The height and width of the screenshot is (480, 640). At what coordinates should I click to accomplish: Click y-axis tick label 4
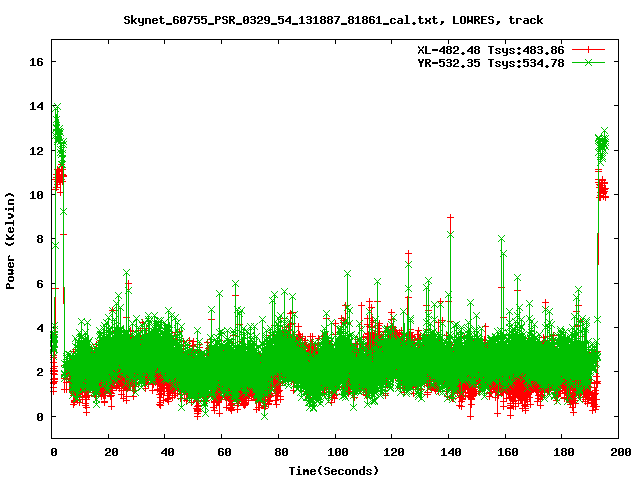click(x=40, y=328)
